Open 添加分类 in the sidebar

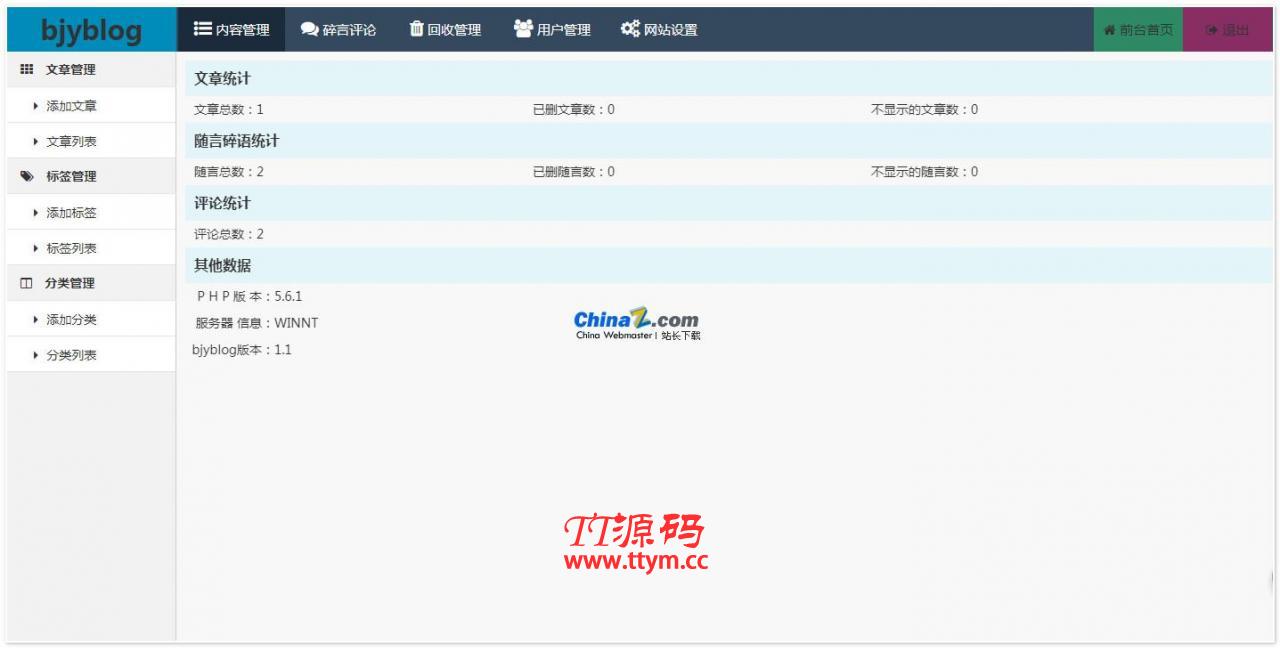pyautogui.click(x=91, y=320)
